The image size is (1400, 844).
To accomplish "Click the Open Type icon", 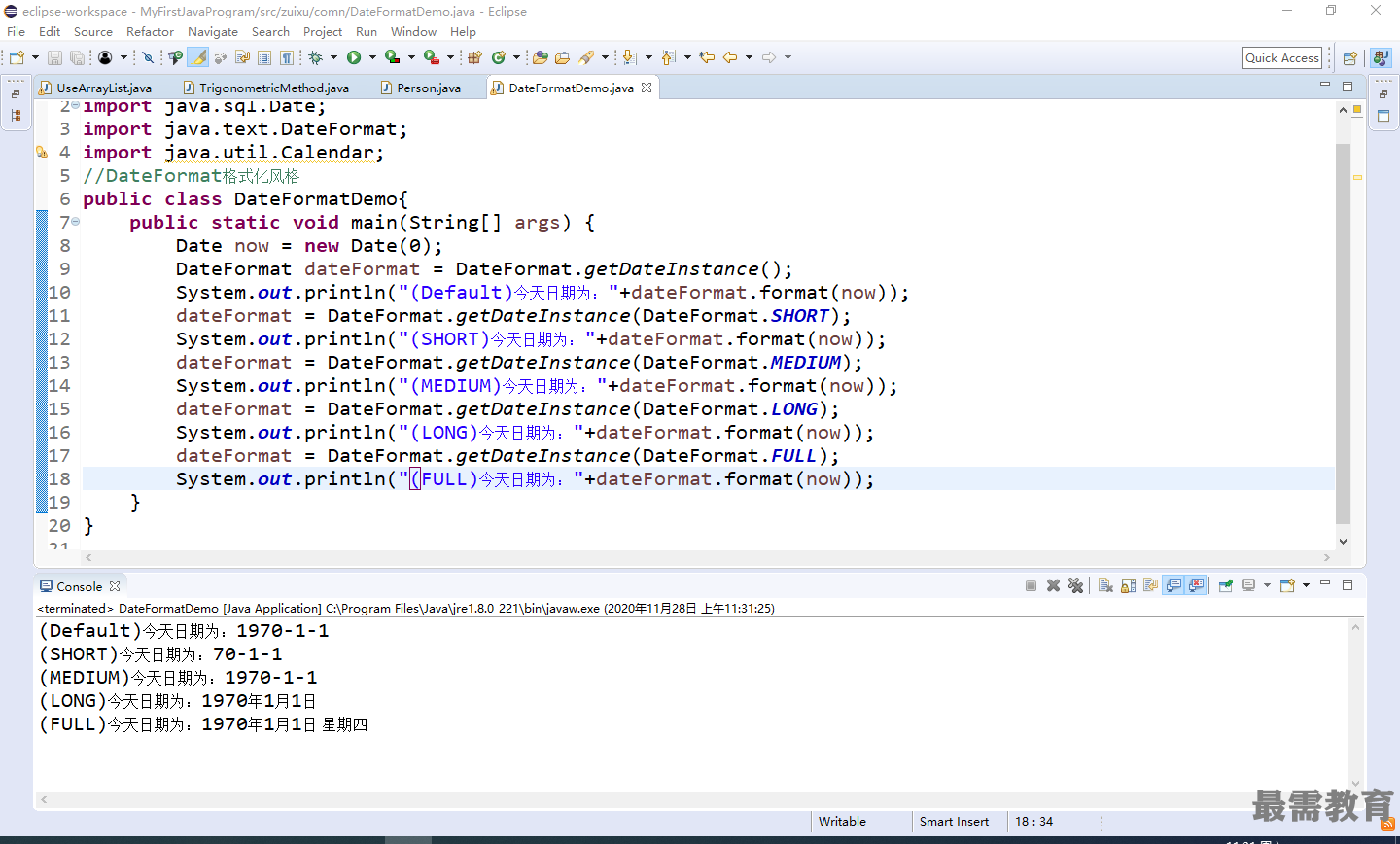I will pyautogui.click(x=540, y=57).
